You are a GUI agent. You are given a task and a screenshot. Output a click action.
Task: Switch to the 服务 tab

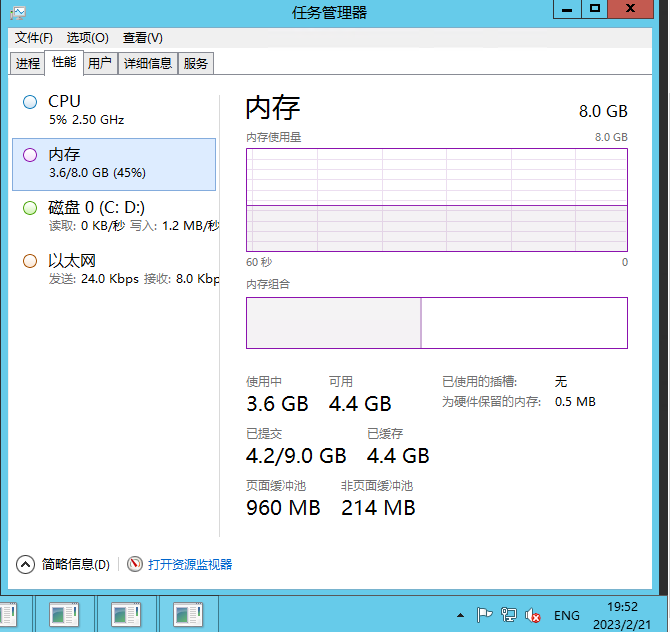(x=196, y=63)
